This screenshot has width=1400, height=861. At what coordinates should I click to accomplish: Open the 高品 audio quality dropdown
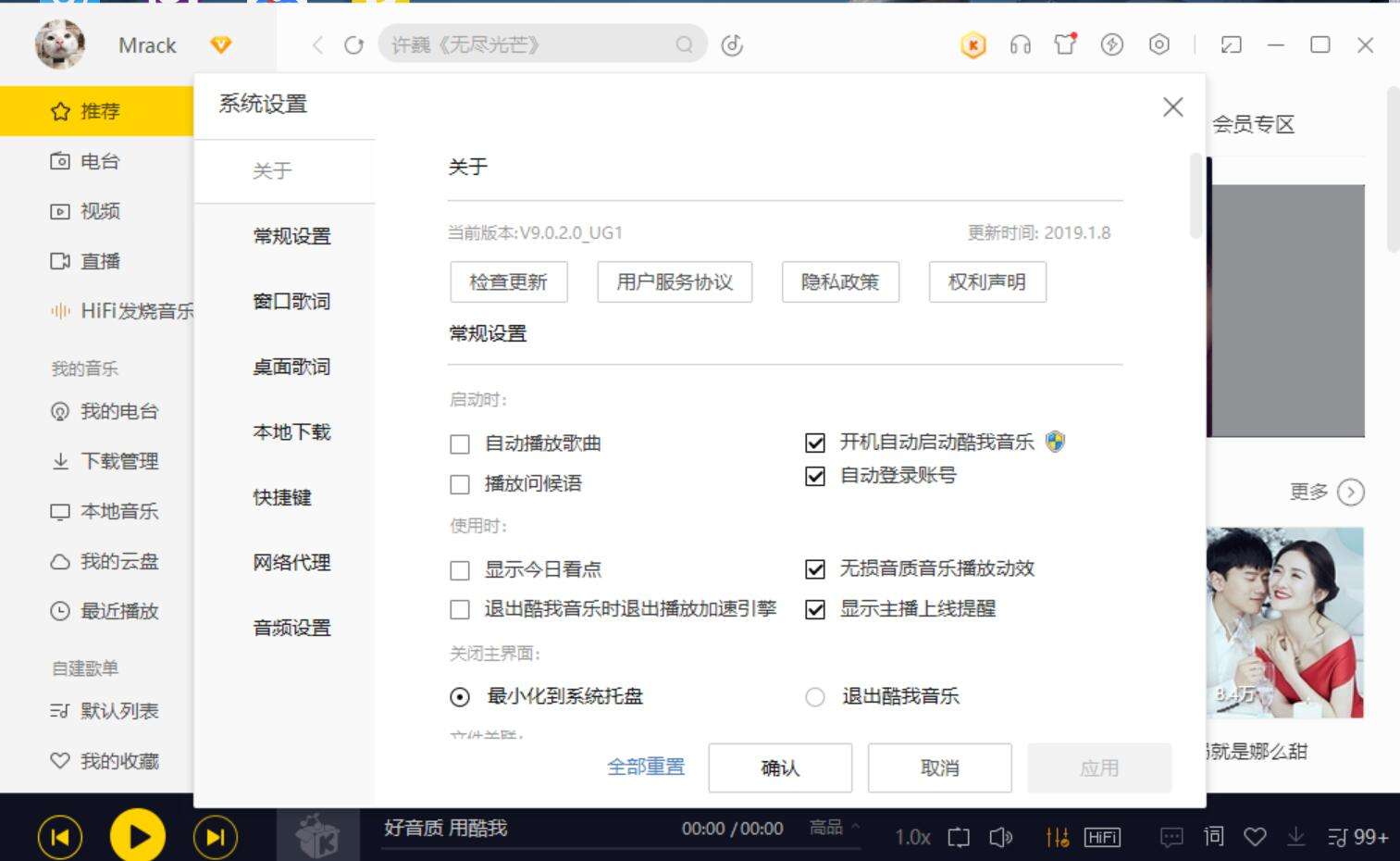pos(834,827)
